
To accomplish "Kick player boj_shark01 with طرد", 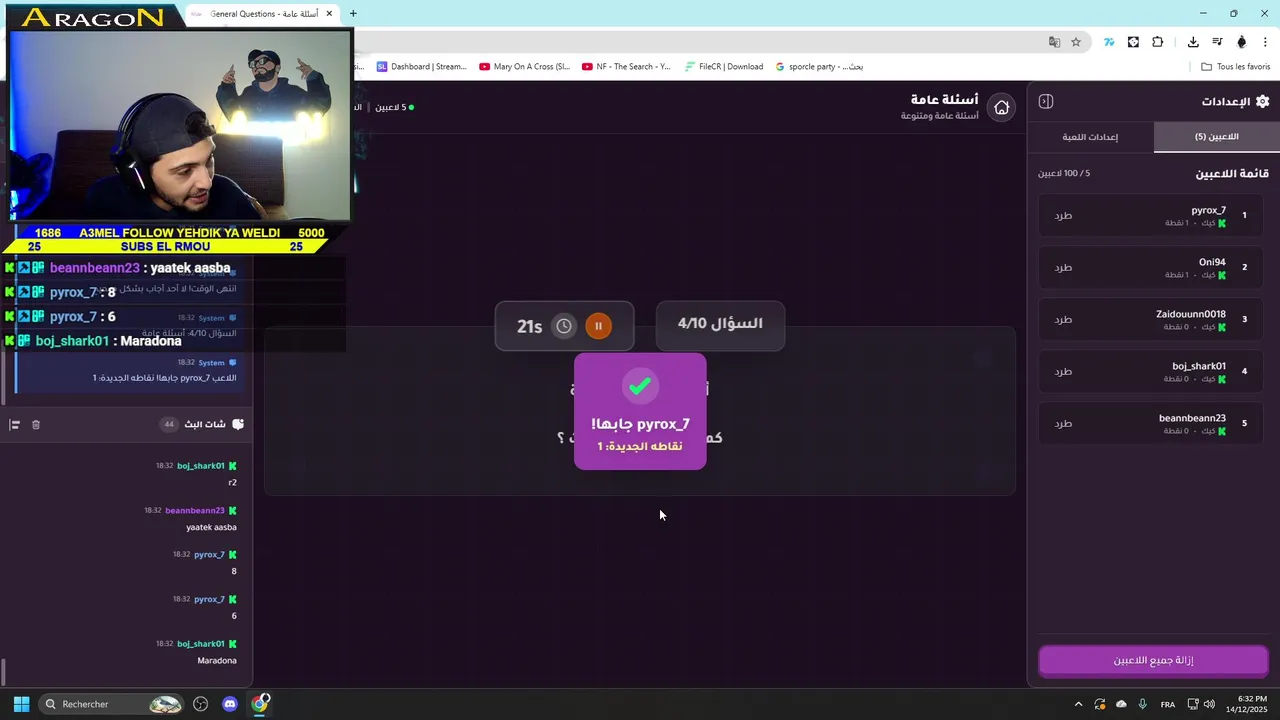I will click(x=1063, y=371).
